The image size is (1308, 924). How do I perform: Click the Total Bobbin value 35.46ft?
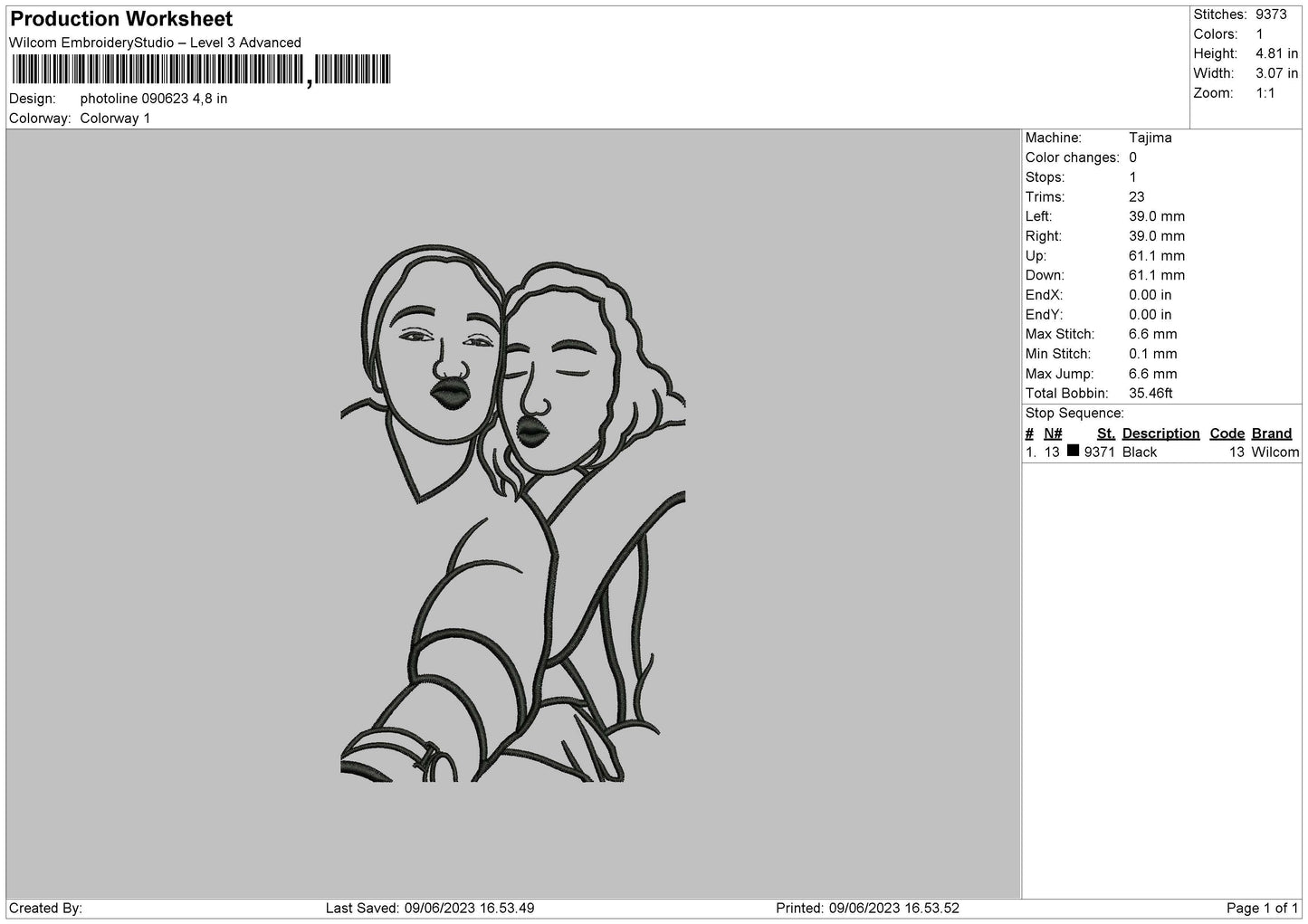point(1150,394)
